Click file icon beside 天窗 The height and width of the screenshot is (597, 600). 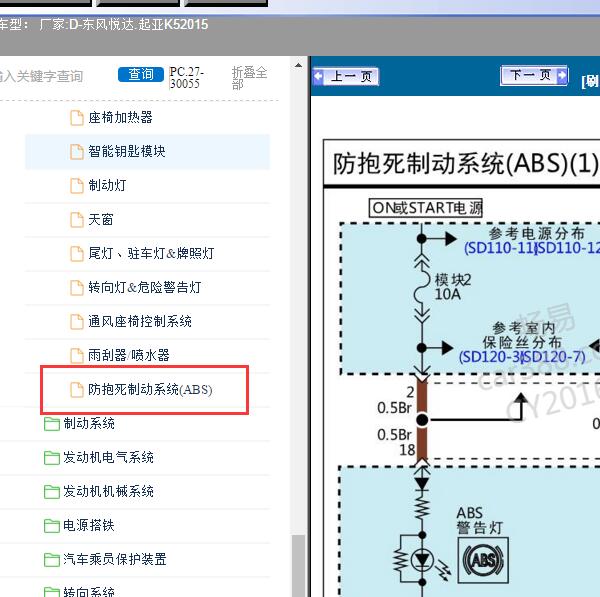[x=77, y=220]
